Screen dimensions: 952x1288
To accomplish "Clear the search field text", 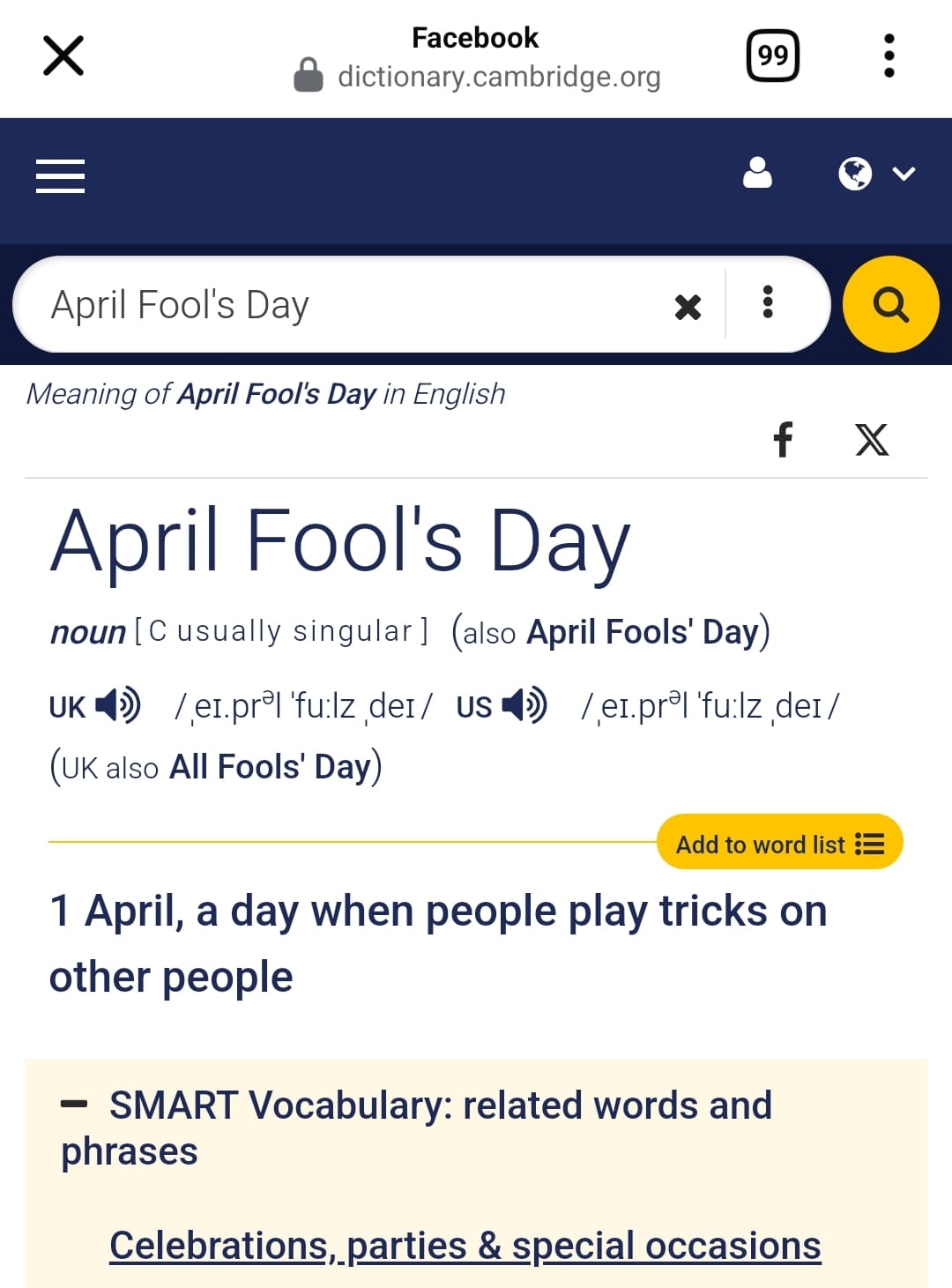I will (688, 307).
